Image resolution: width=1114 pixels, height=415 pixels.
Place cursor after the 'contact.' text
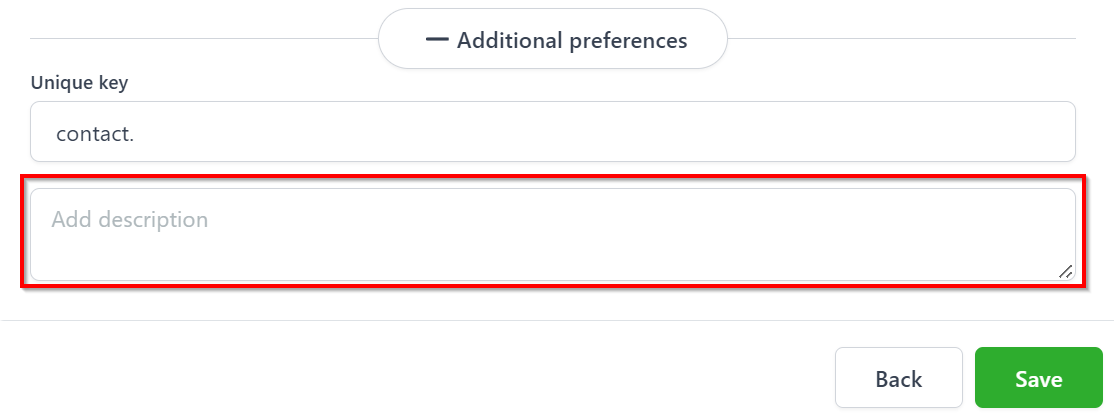(x=136, y=134)
